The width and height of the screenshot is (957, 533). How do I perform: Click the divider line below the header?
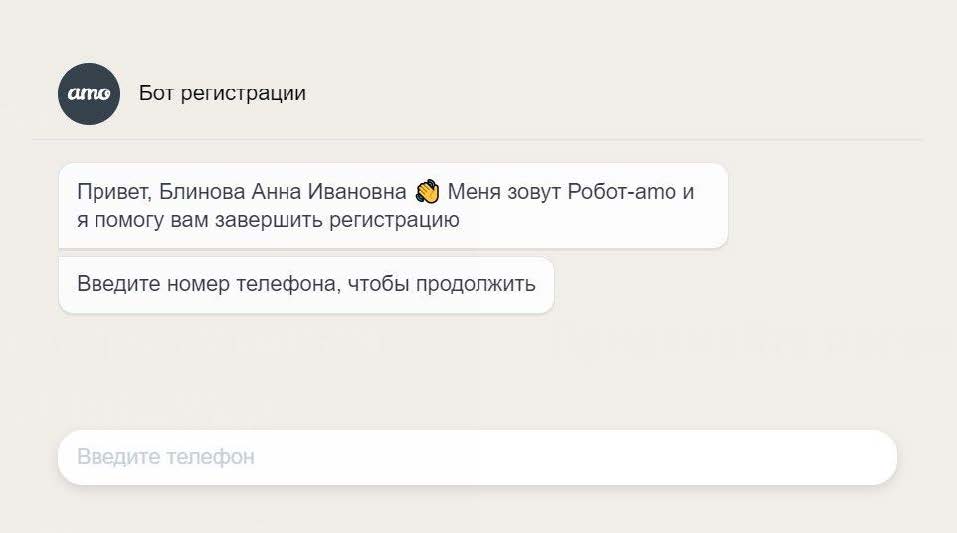478,139
